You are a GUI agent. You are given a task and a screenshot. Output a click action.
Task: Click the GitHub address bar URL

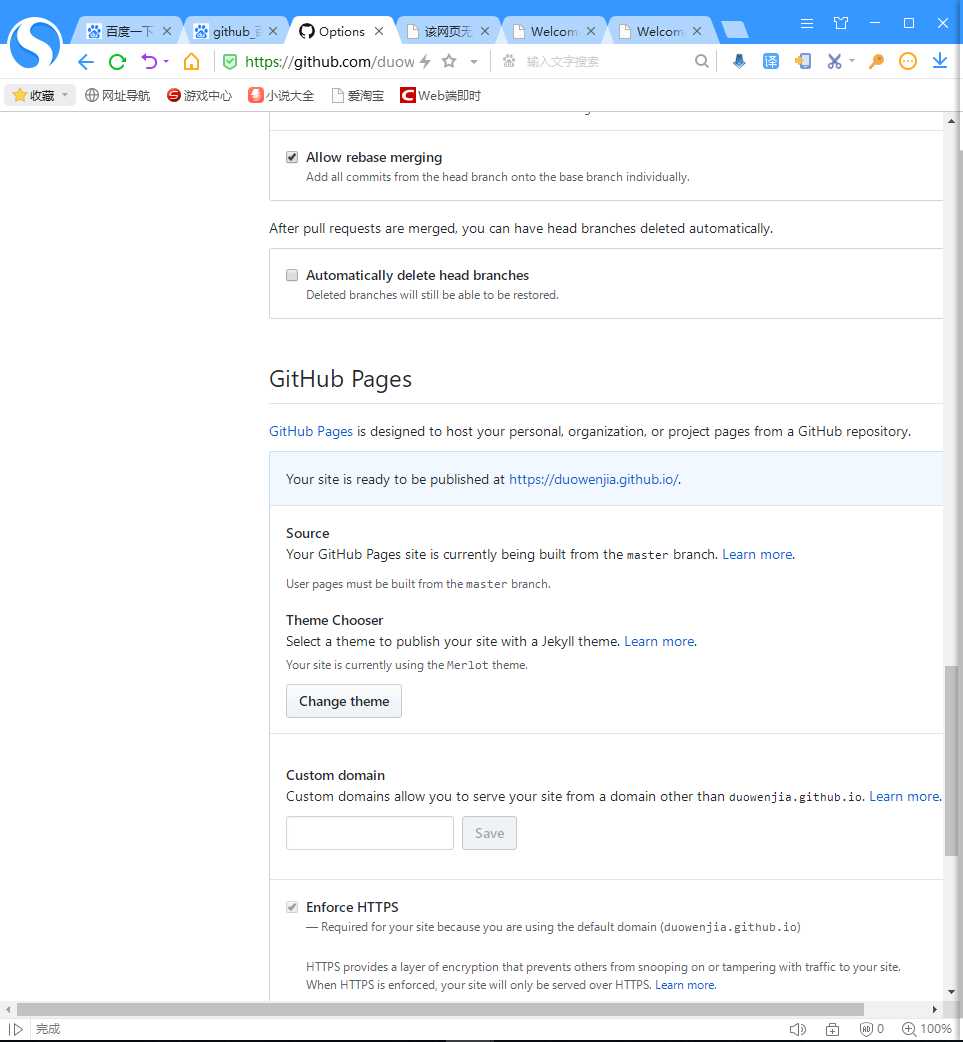click(330, 62)
